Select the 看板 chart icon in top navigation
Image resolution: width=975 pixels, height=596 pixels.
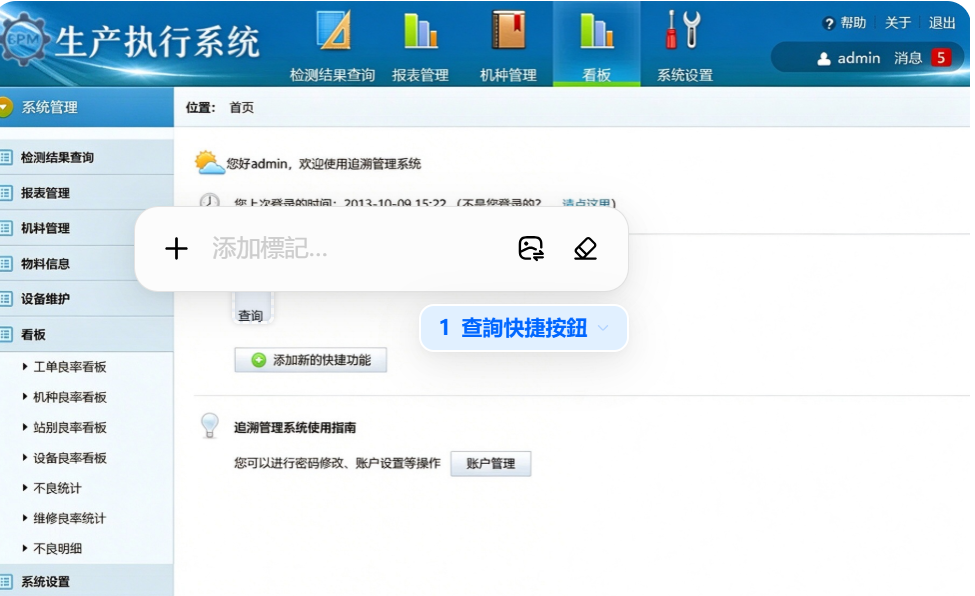[x=597, y=30]
